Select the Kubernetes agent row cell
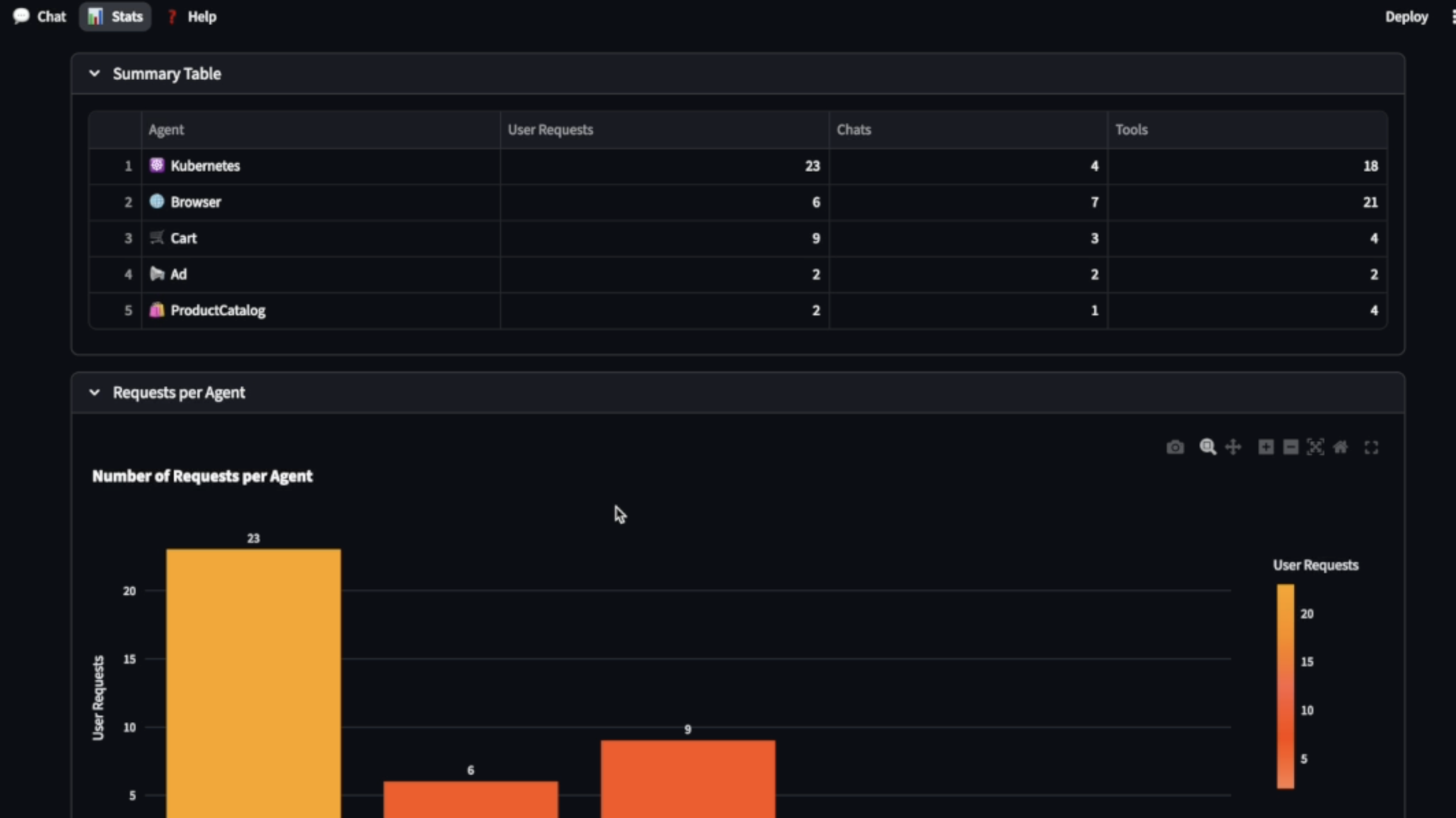Viewport: 1456px width, 818px height. (205, 166)
